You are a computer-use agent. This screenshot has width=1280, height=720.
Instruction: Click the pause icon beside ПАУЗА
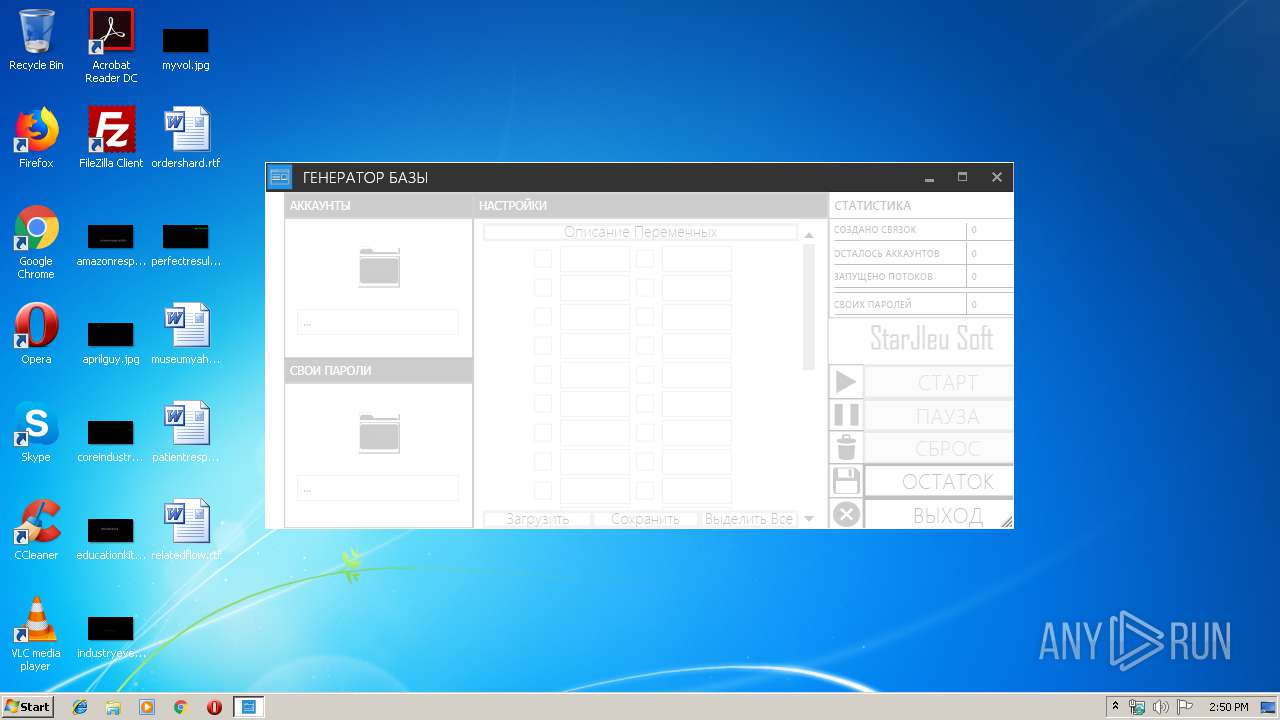click(846, 415)
